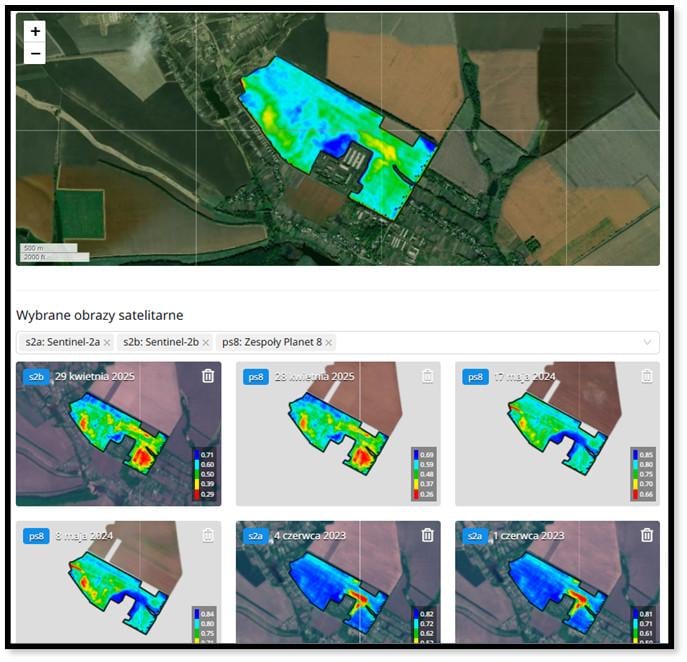Delete the 4 czerwca 2023 image
Image resolution: width=687 pixels, height=662 pixels.
pyautogui.click(x=428, y=535)
